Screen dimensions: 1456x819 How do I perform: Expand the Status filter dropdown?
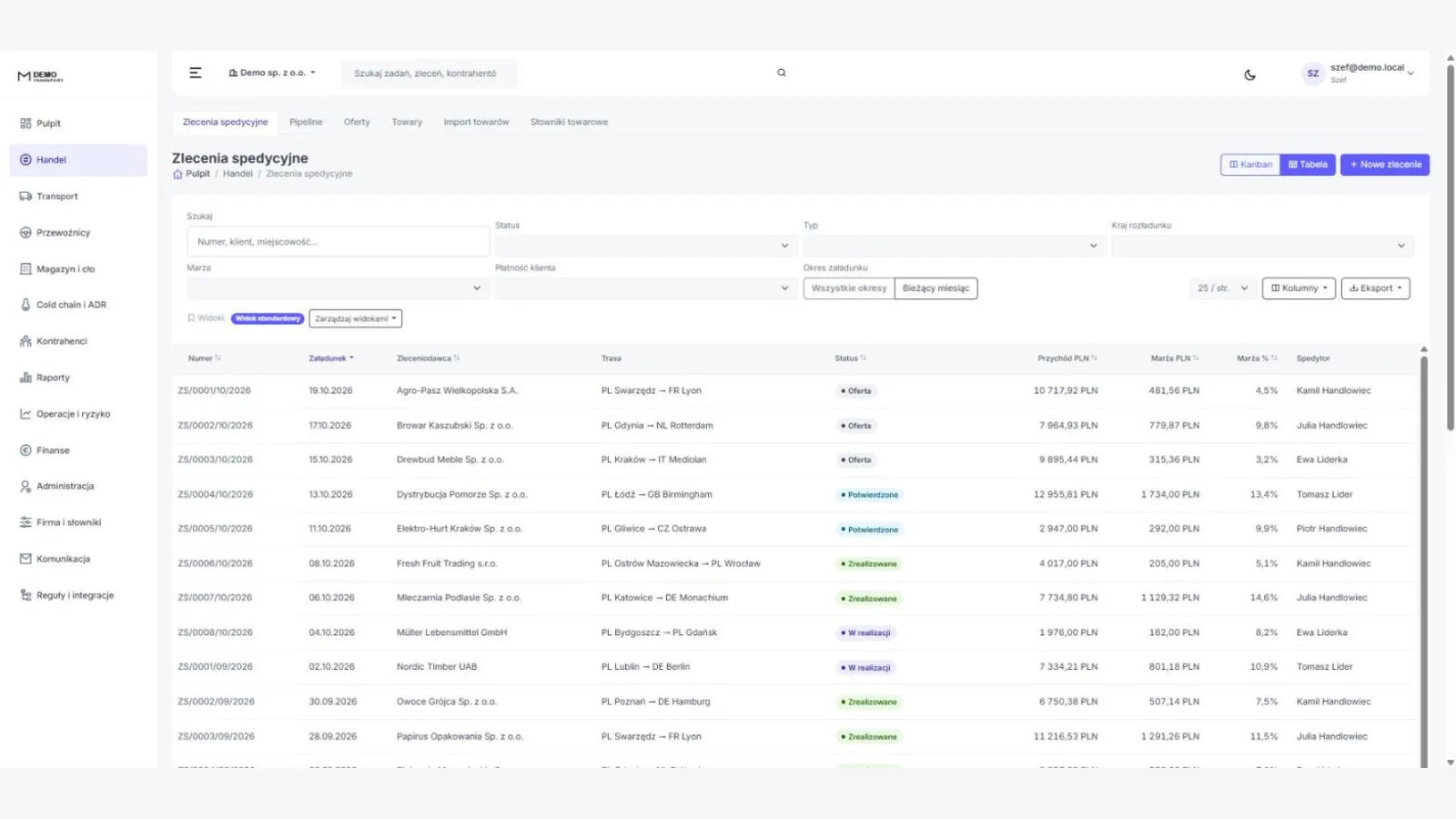point(646,246)
